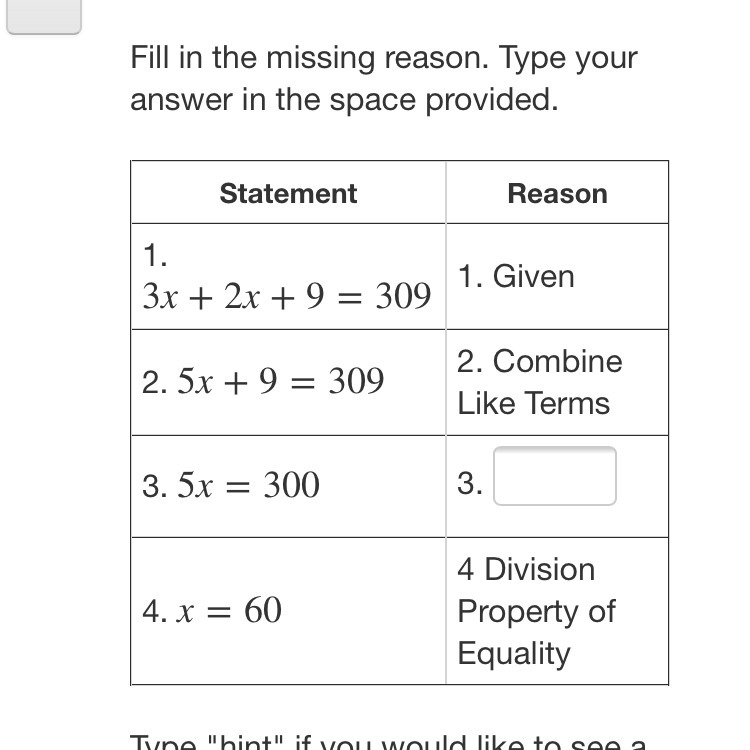
Task: Click the '3.' label beside the answer box
Action: pyautogui.click(x=470, y=483)
